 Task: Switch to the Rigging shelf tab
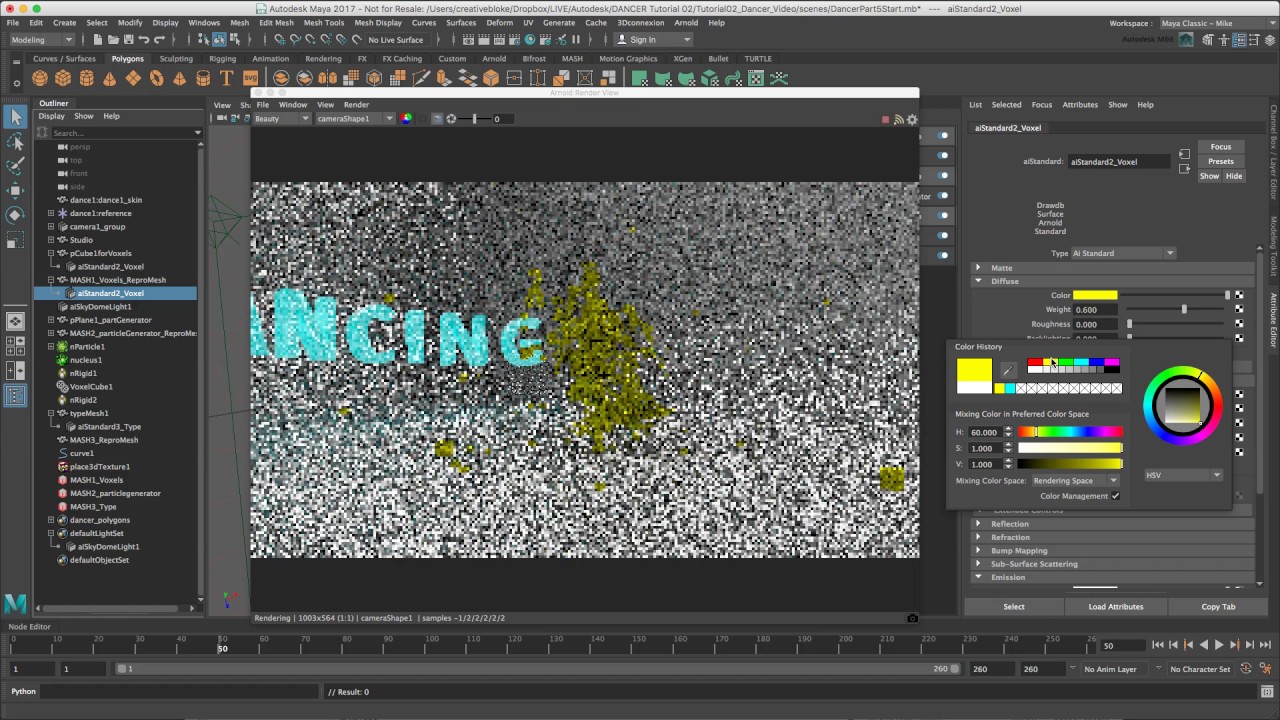(x=222, y=58)
